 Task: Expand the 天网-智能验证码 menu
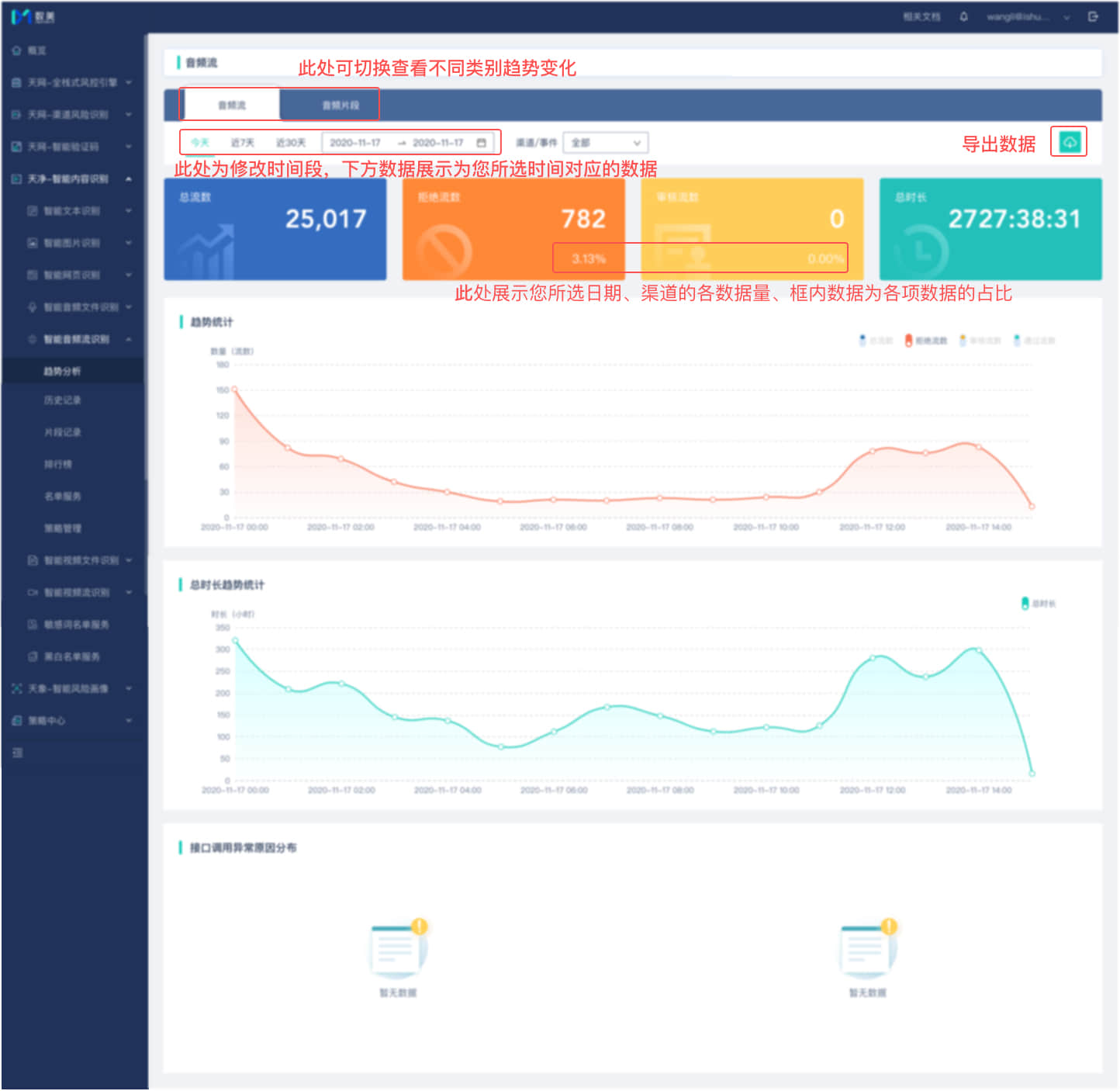[129, 147]
